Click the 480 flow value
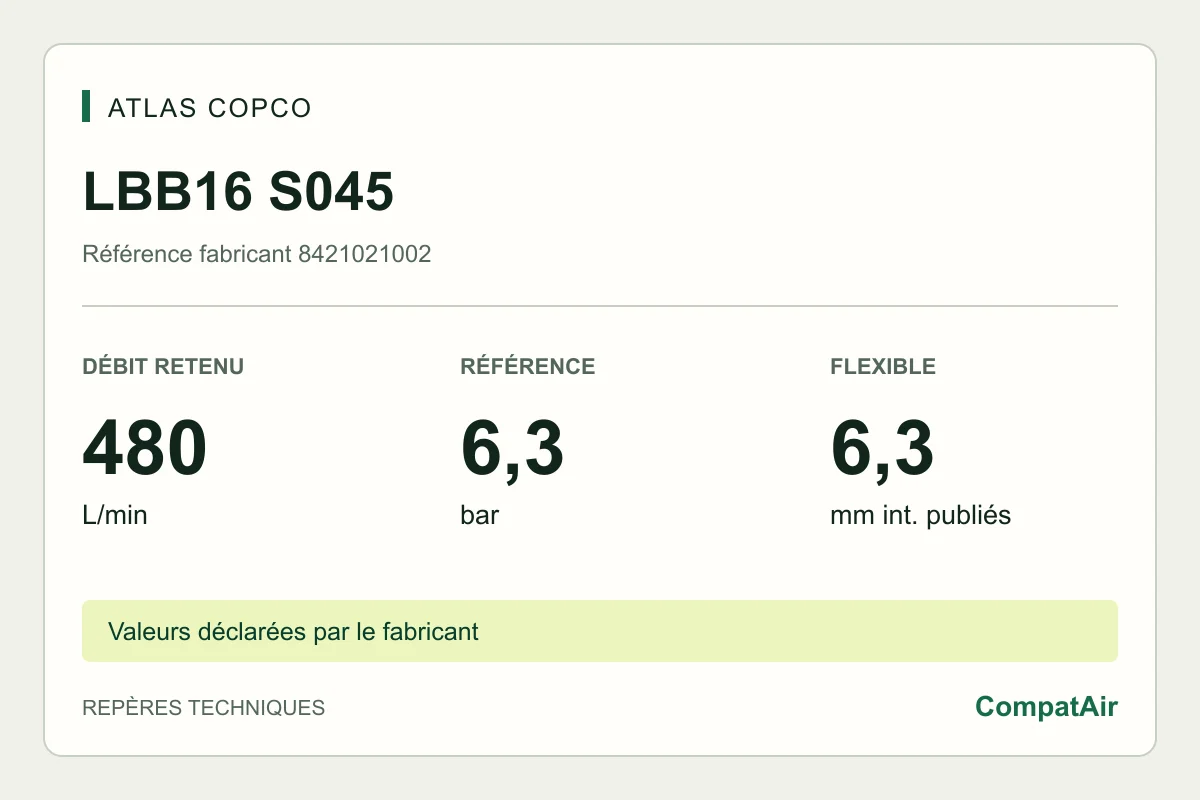Screen dimensions: 1200x800 tap(145, 449)
